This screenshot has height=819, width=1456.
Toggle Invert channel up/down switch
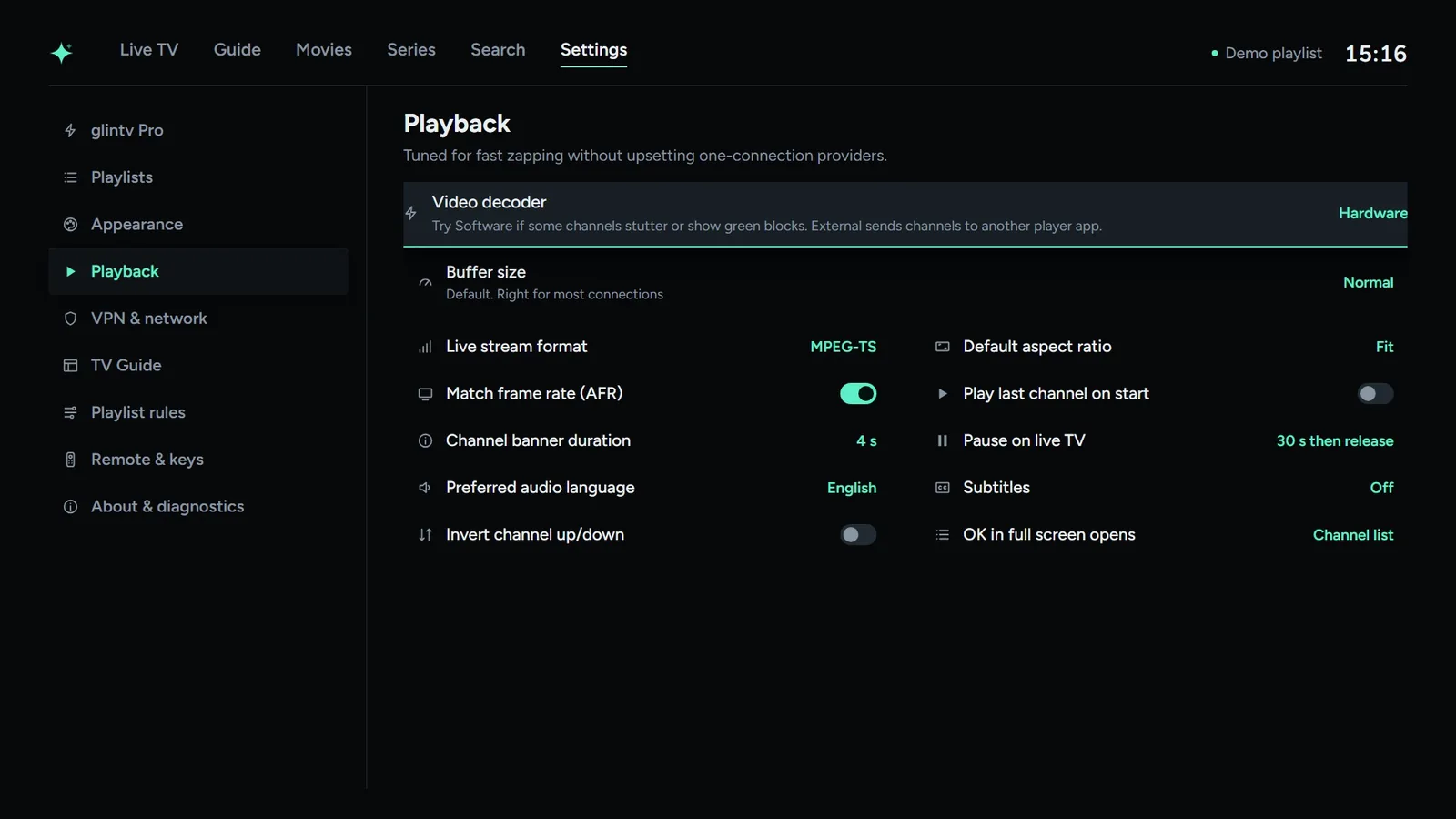click(x=858, y=535)
